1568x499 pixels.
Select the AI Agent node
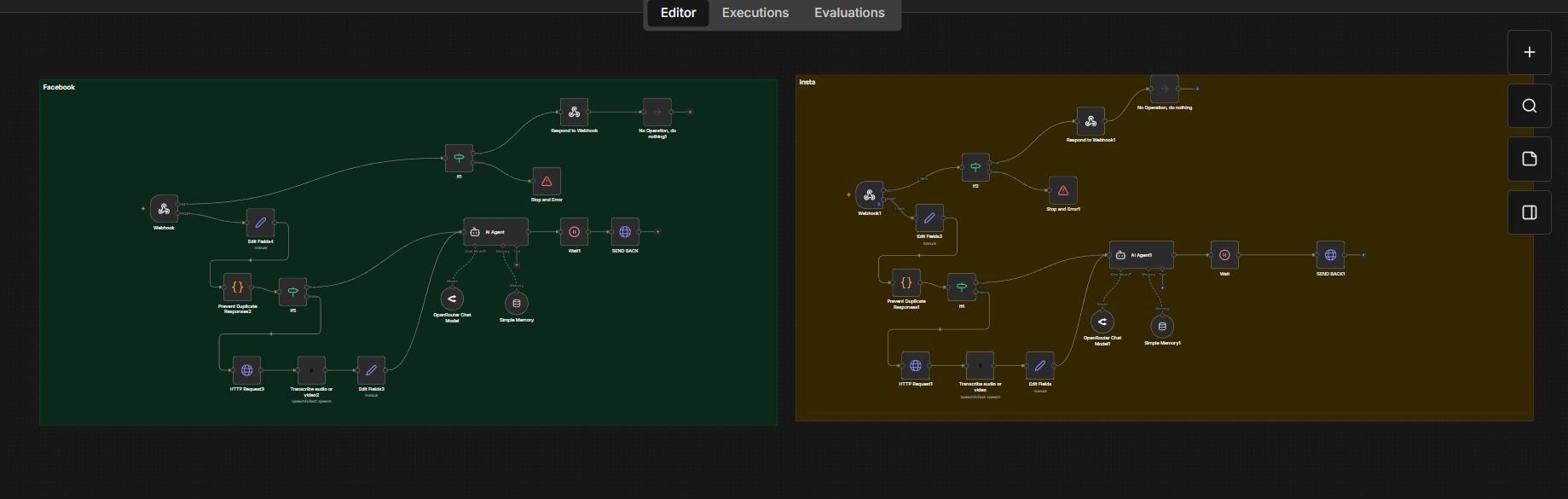[x=495, y=232]
